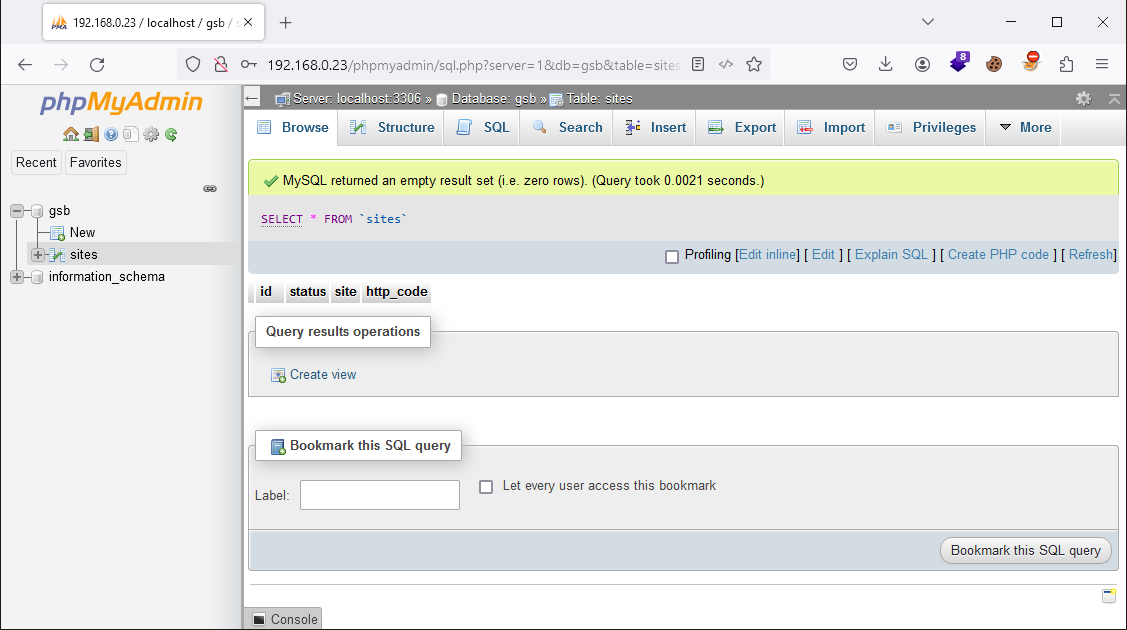This screenshot has width=1127, height=630.
Task: Click the link with main panel icon
Action: click(x=210, y=188)
